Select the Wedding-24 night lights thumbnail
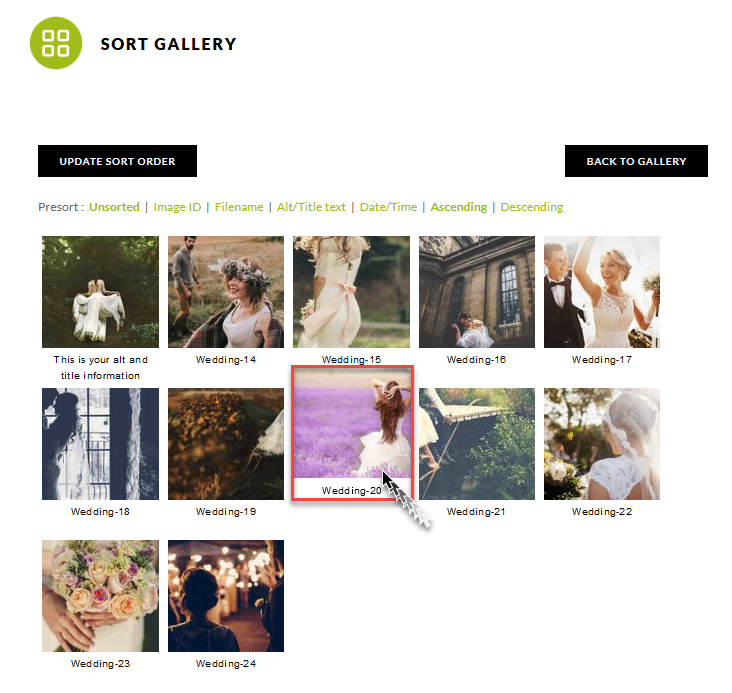 click(x=226, y=596)
